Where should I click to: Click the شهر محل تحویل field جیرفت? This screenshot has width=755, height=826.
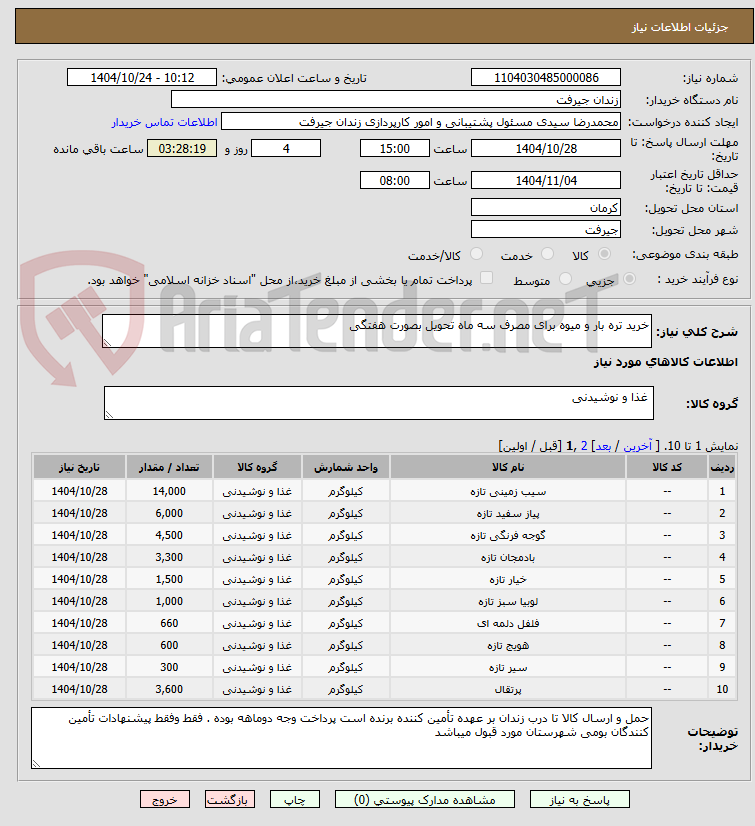coord(546,230)
